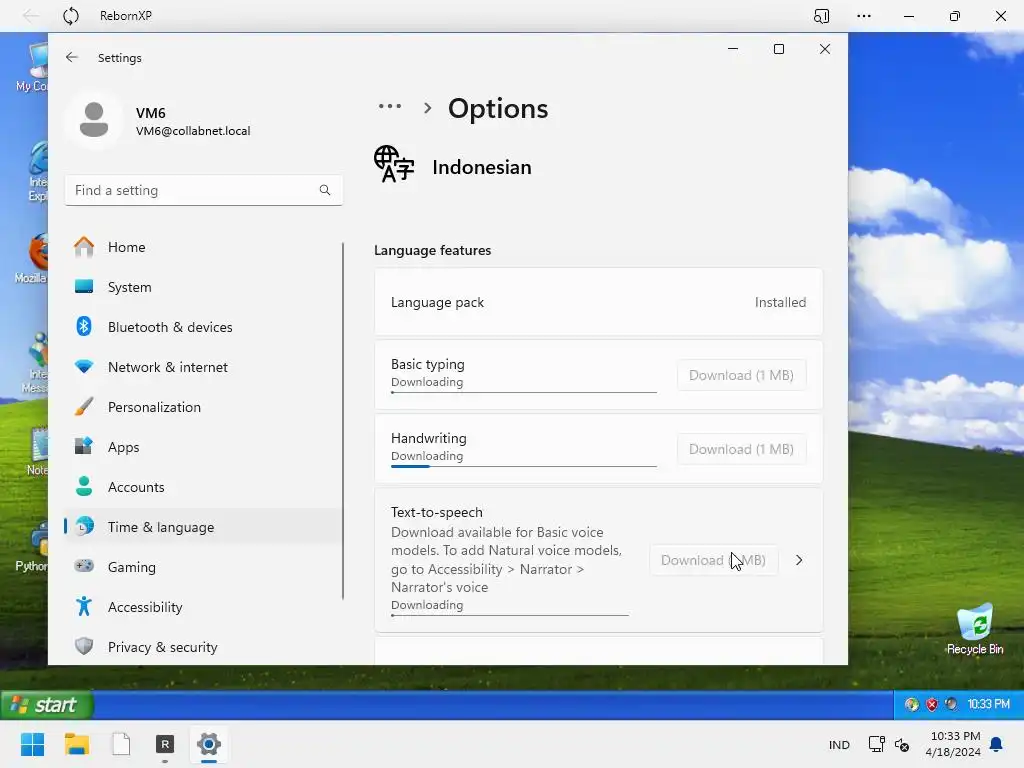Open Accessibility settings

(x=202, y=607)
